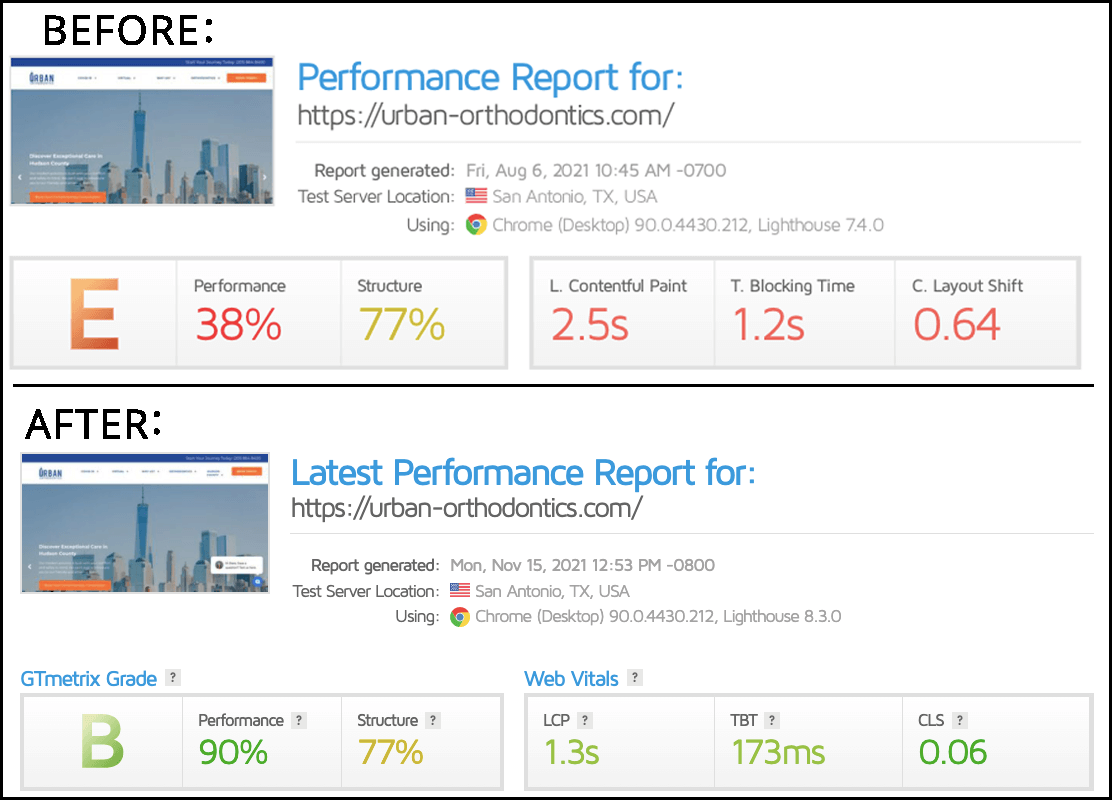Select the 0.64 Layout Shift value

click(x=957, y=324)
